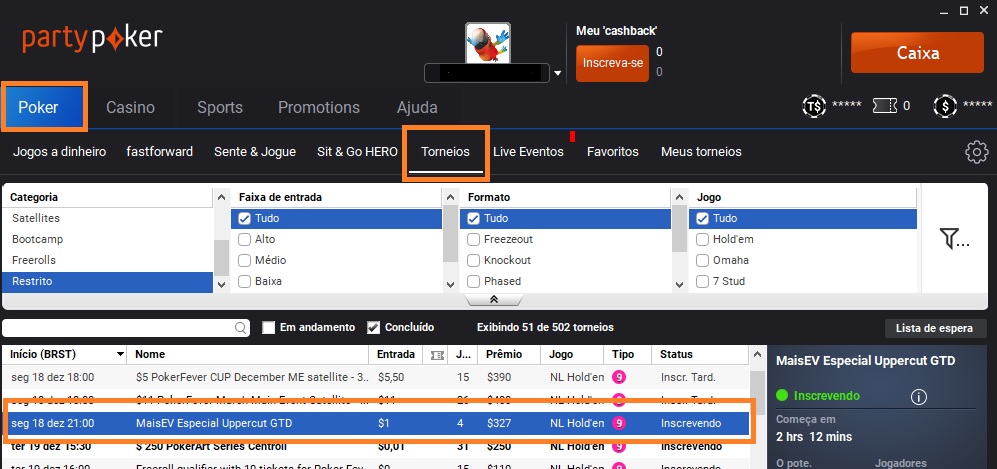This screenshot has width=997, height=469.
Task: Check the Omaha game filter
Action: [702, 261]
